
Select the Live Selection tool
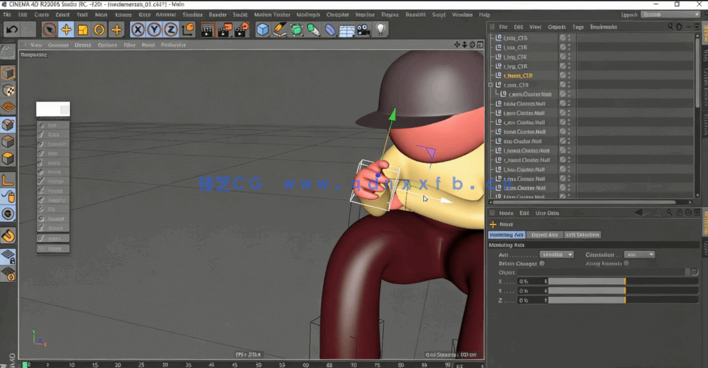click(49, 30)
